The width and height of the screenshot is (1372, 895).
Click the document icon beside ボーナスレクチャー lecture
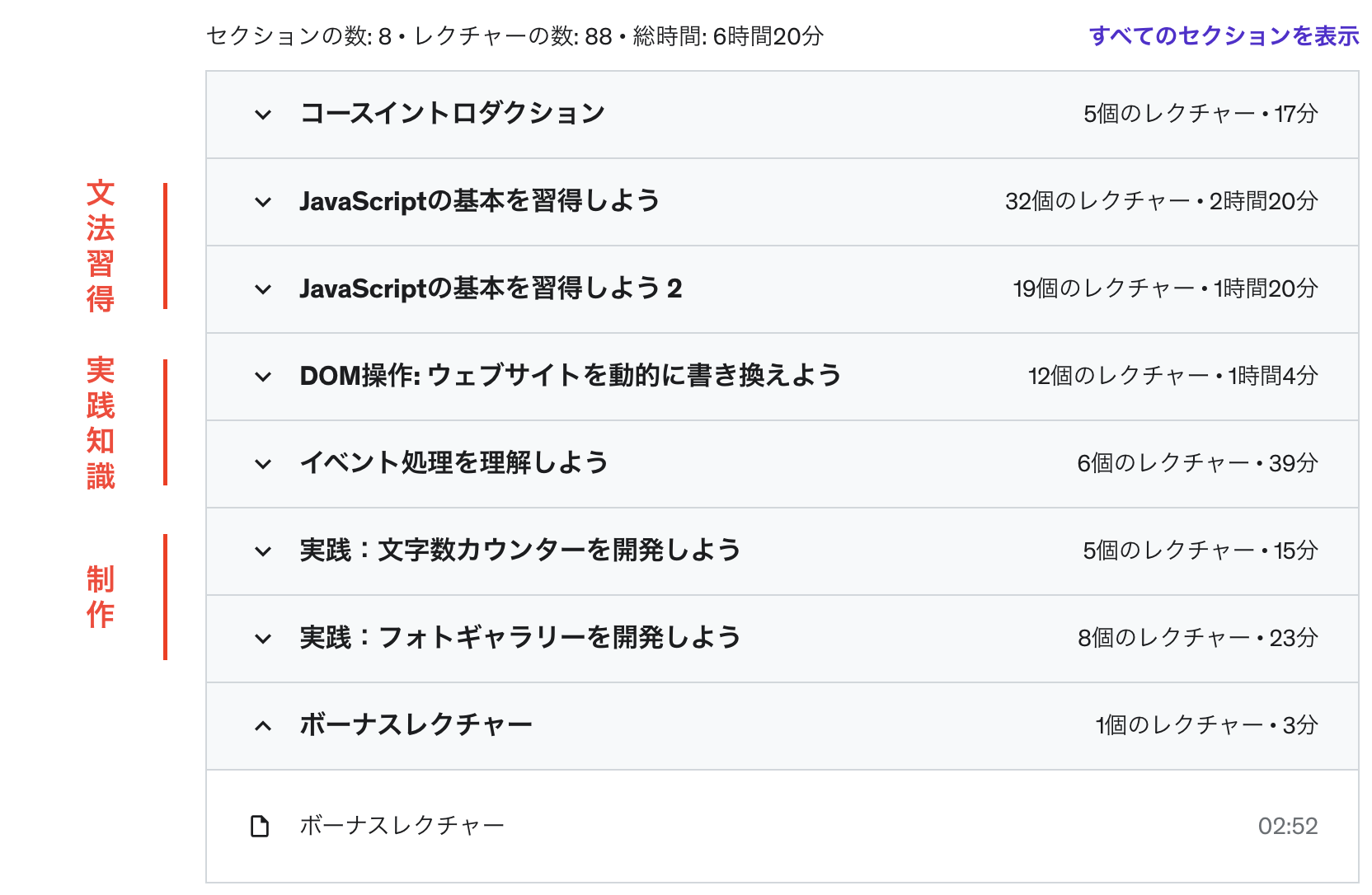click(x=260, y=826)
